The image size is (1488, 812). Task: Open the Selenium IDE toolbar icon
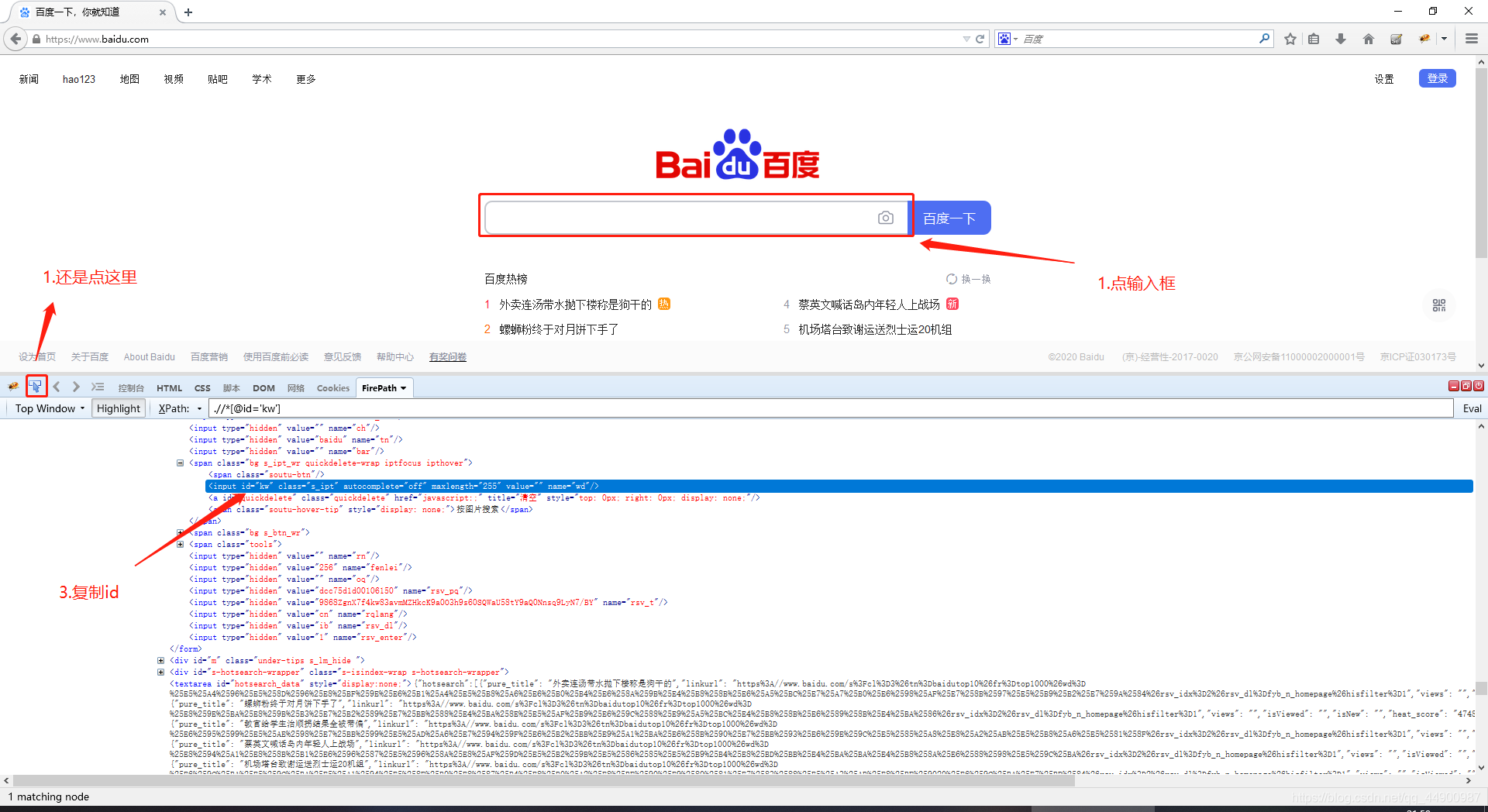click(1396, 39)
